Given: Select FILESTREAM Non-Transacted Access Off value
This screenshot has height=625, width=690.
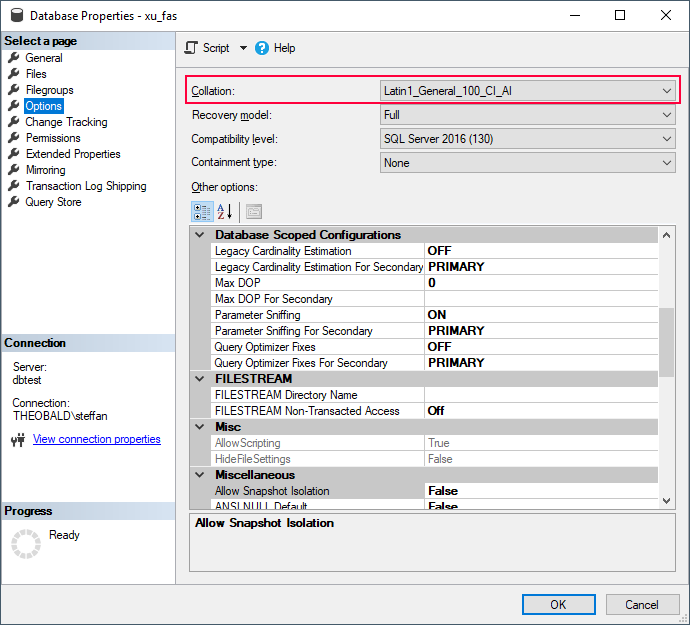Looking at the screenshot, I should point(541,411).
